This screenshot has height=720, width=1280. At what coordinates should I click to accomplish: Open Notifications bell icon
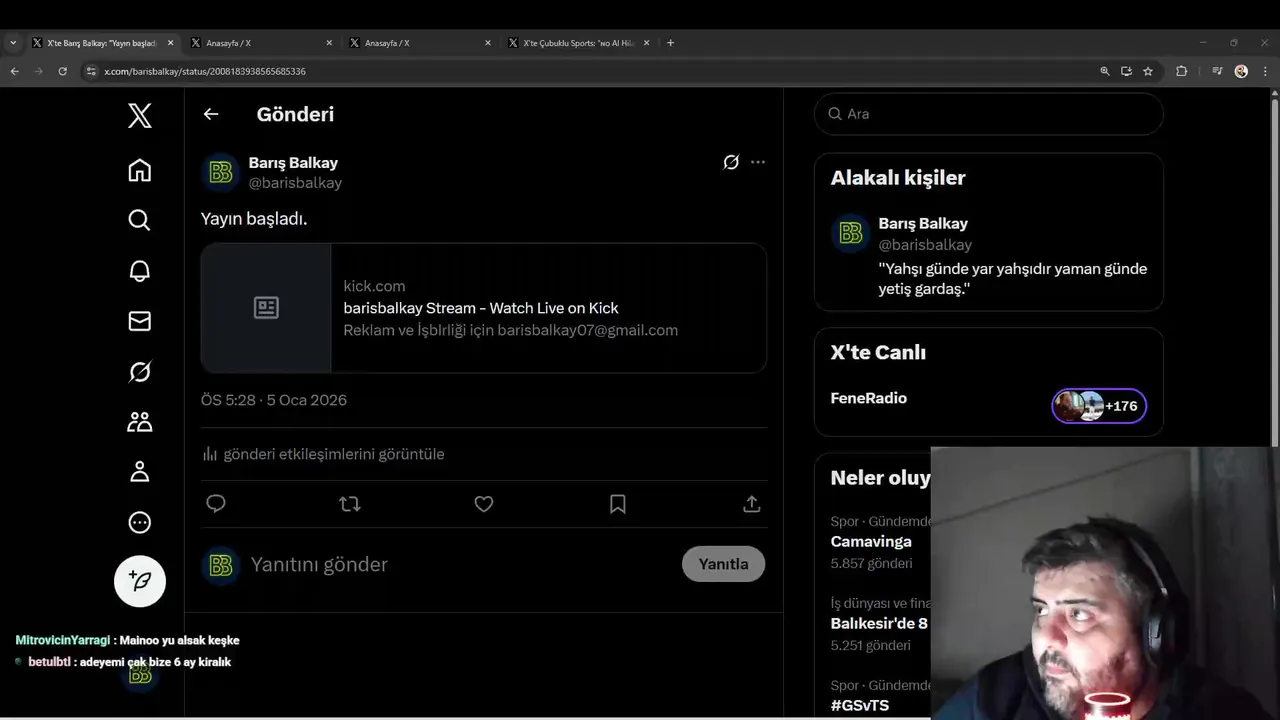pyautogui.click(x=140, y=270)
